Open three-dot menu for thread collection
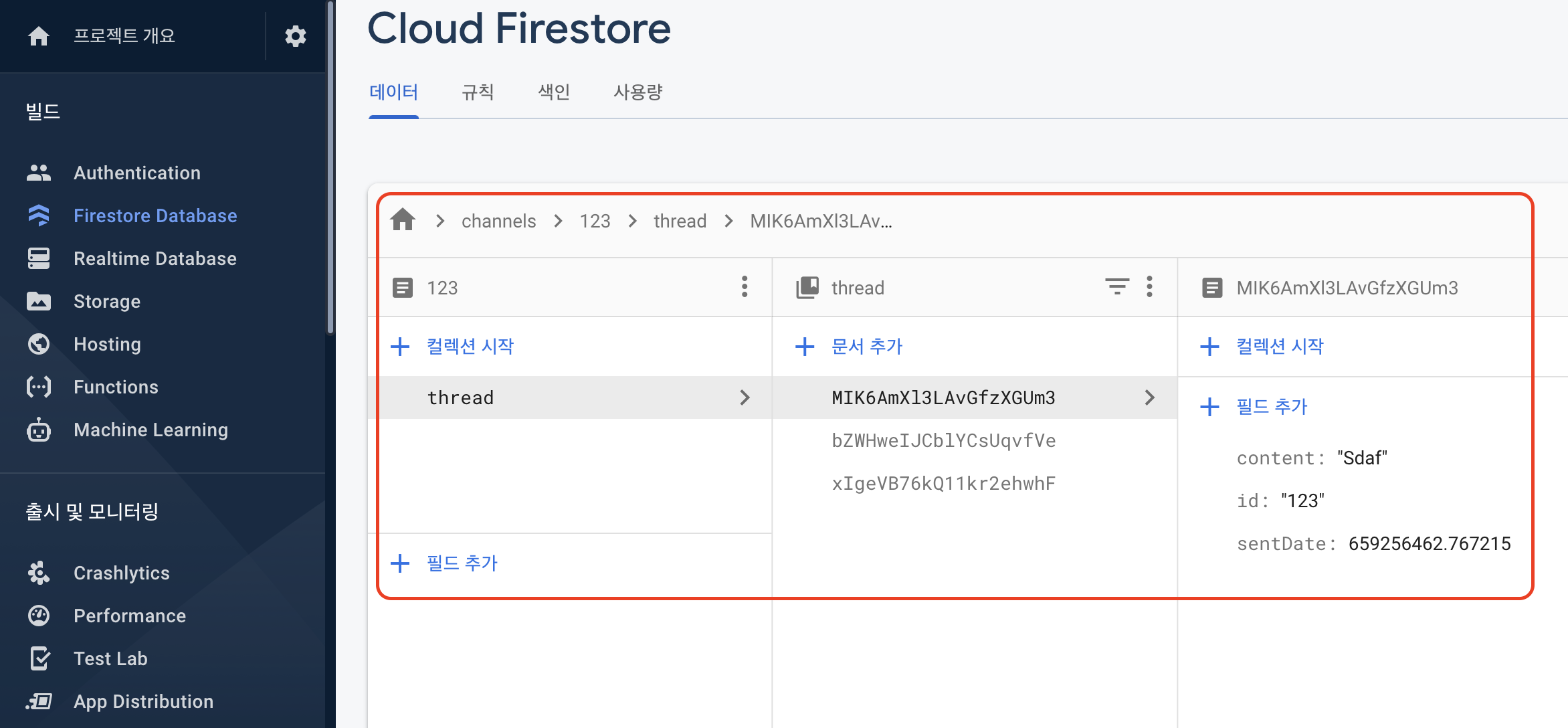Screen dimensions: 1568x728 coord(1149,287)
